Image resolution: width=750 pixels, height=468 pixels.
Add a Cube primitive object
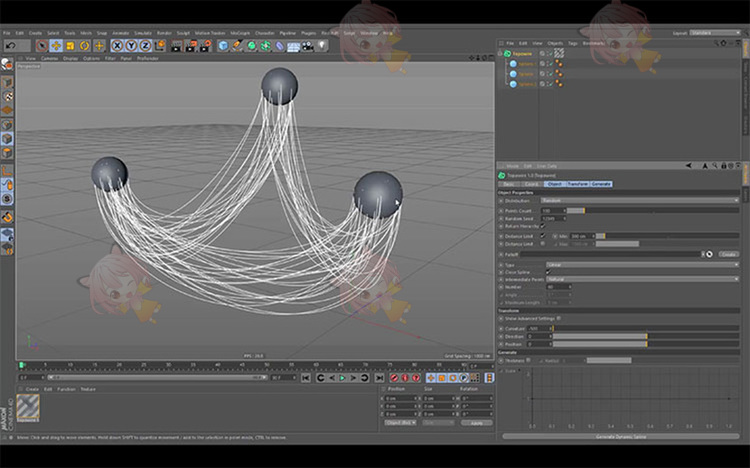tap(223, 46)
